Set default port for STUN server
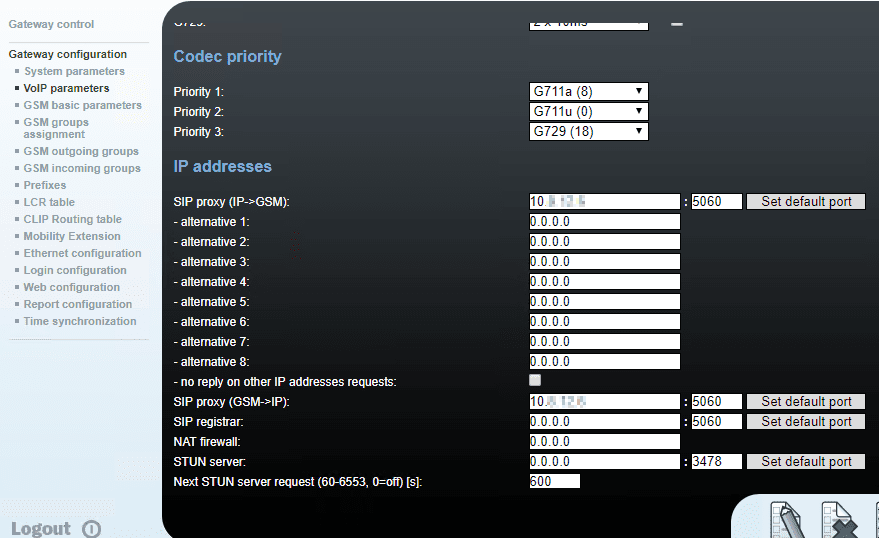This screenshot has width=879, height=538. 806,461
